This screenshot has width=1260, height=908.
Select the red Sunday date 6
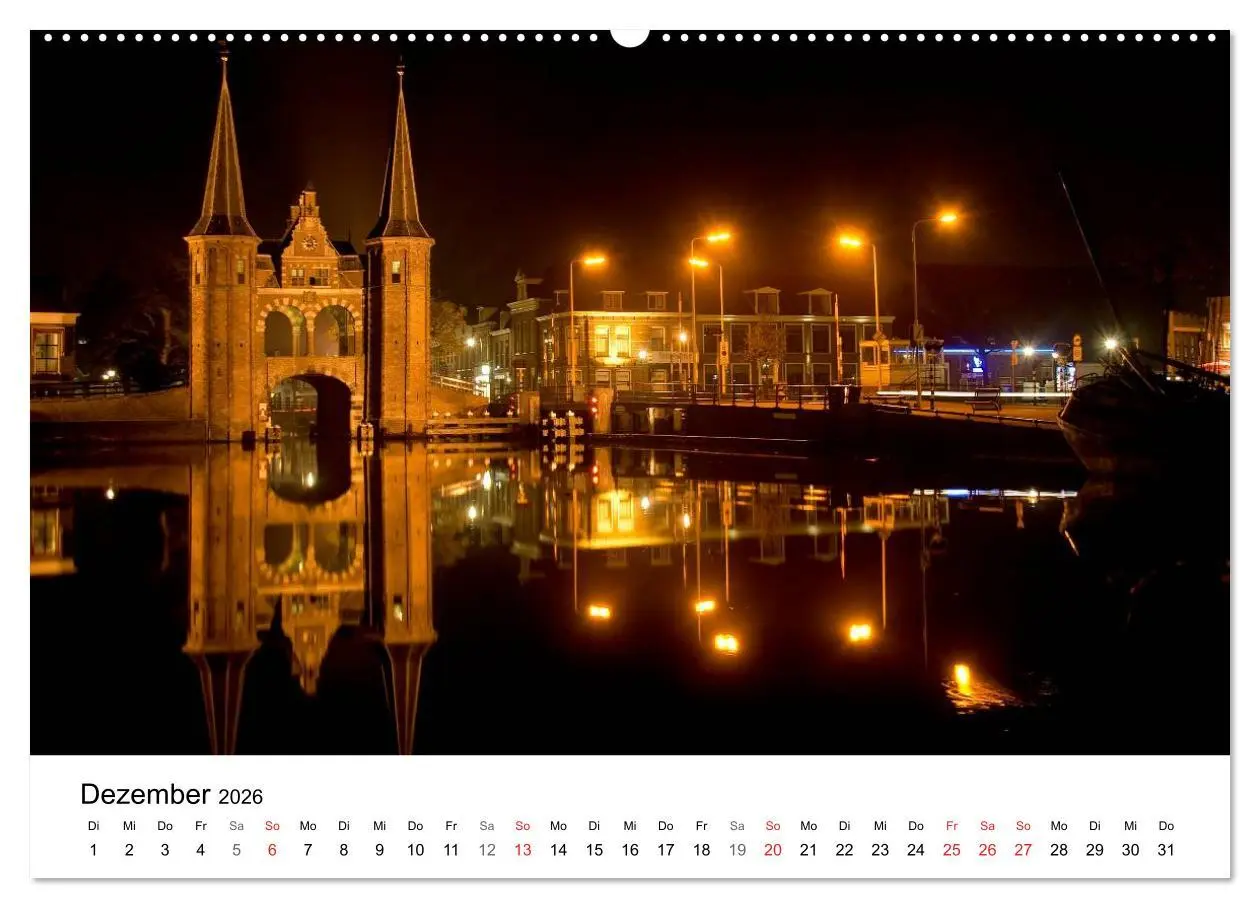pyautogui.click(x=271, y=849)
